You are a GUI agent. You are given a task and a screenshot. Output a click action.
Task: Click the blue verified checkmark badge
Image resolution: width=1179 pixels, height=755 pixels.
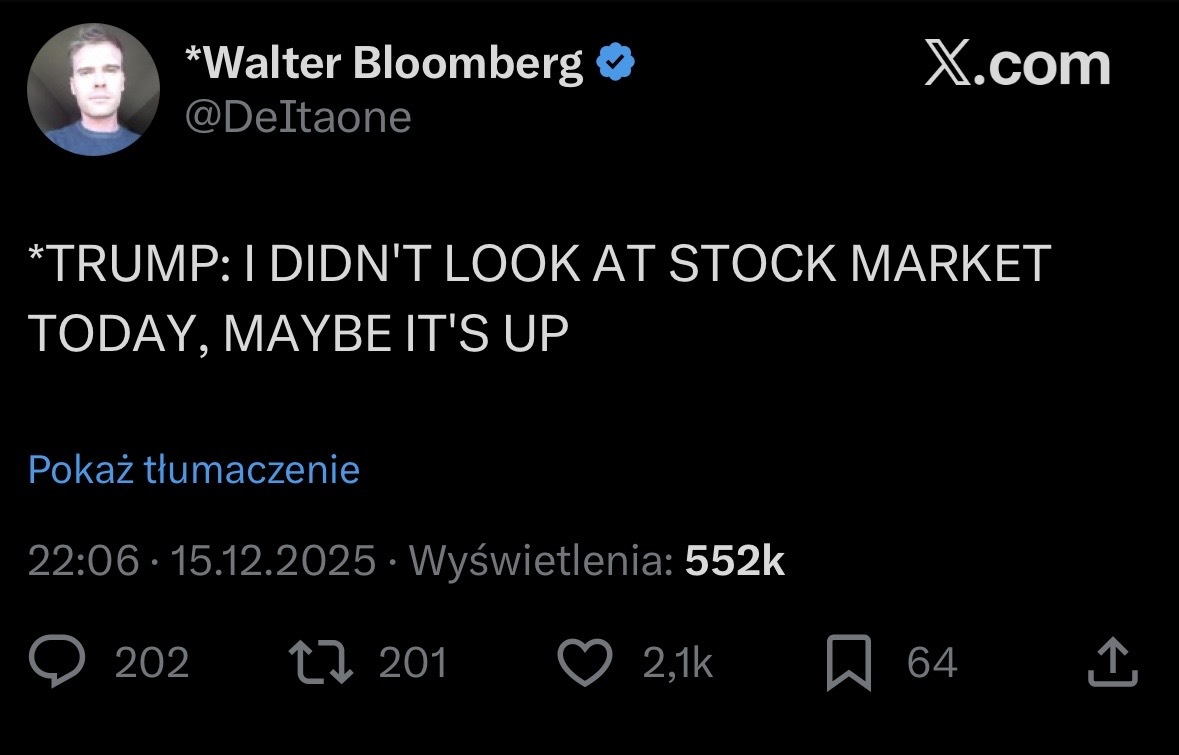pos(616,65)
